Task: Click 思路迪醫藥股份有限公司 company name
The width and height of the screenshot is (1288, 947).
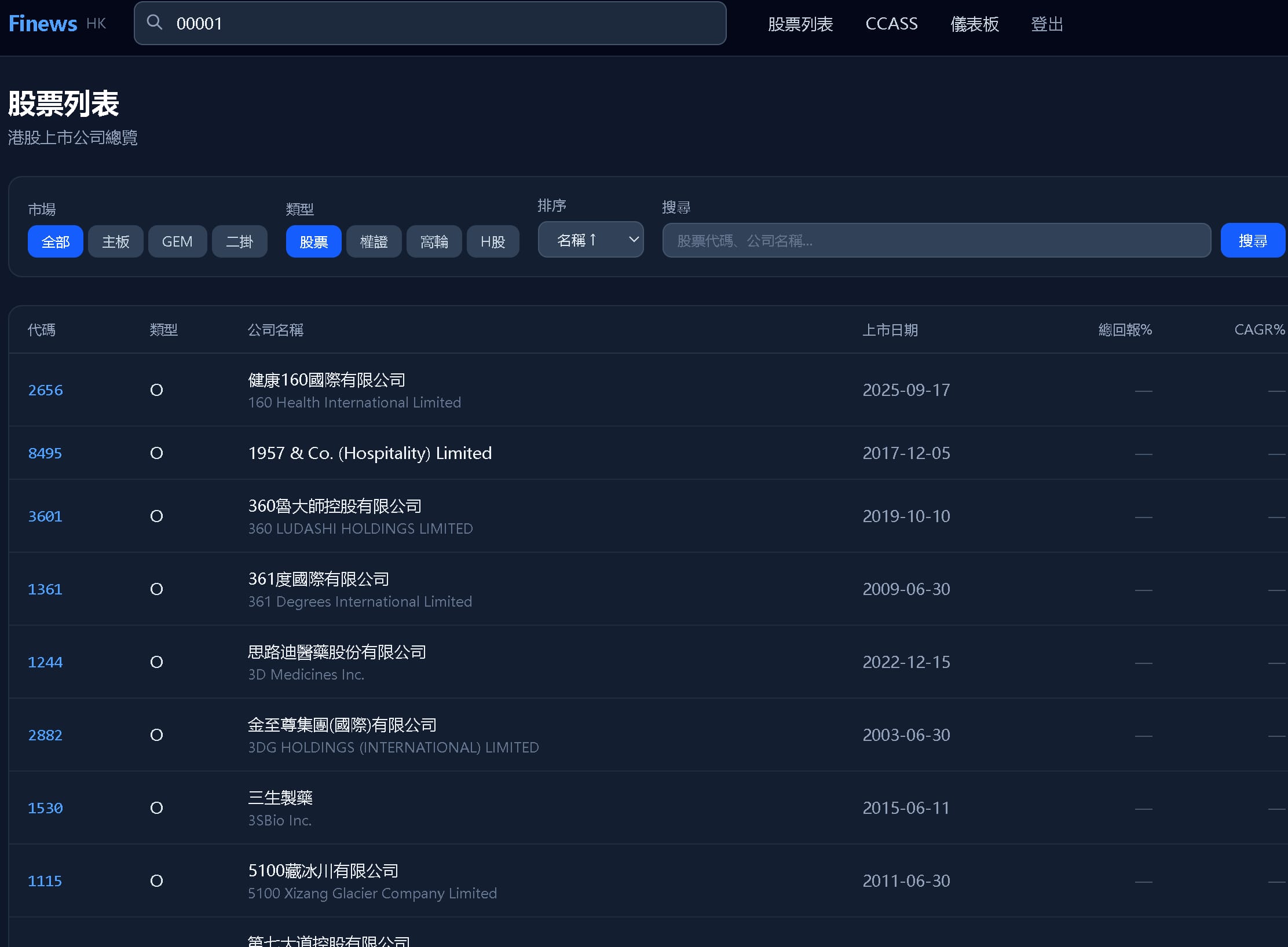Action: [337, 652]
